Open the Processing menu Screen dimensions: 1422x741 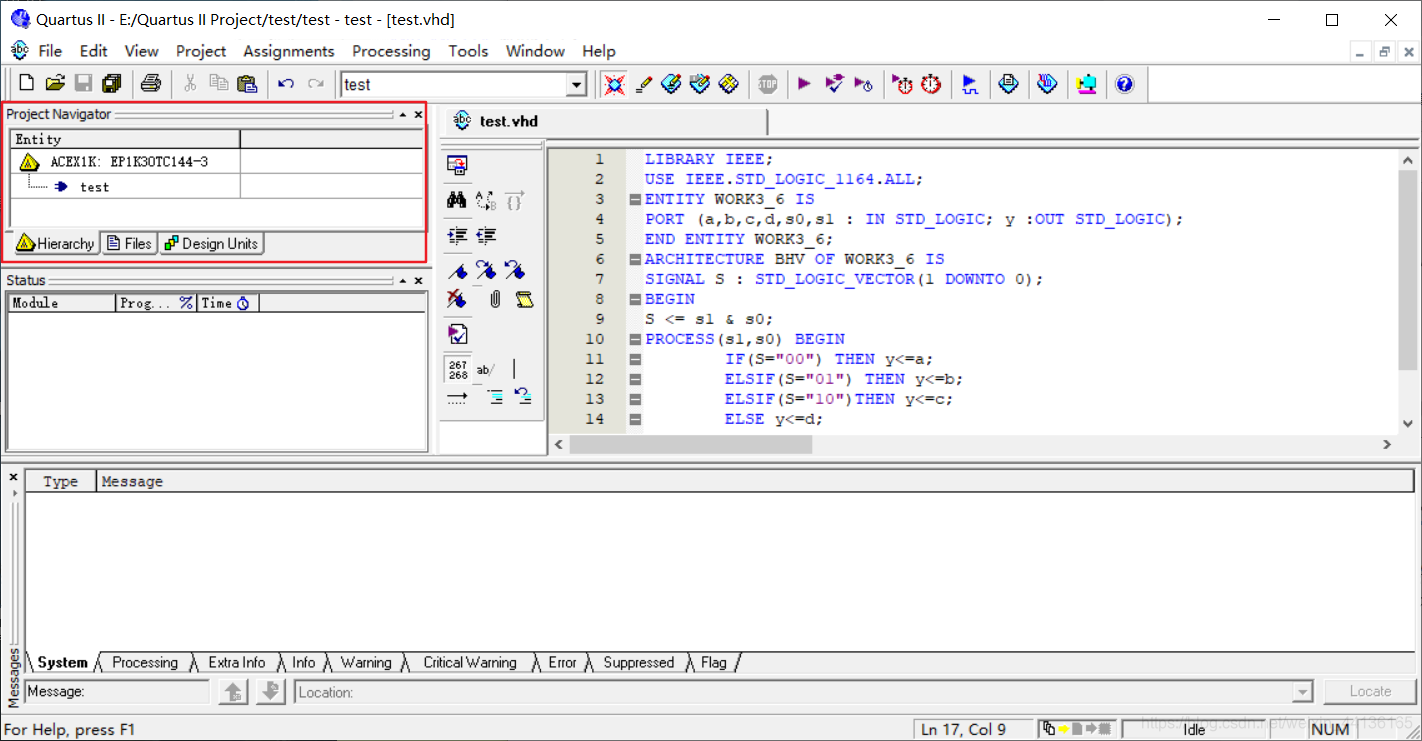pyautogui.click(x=391, y=51)
